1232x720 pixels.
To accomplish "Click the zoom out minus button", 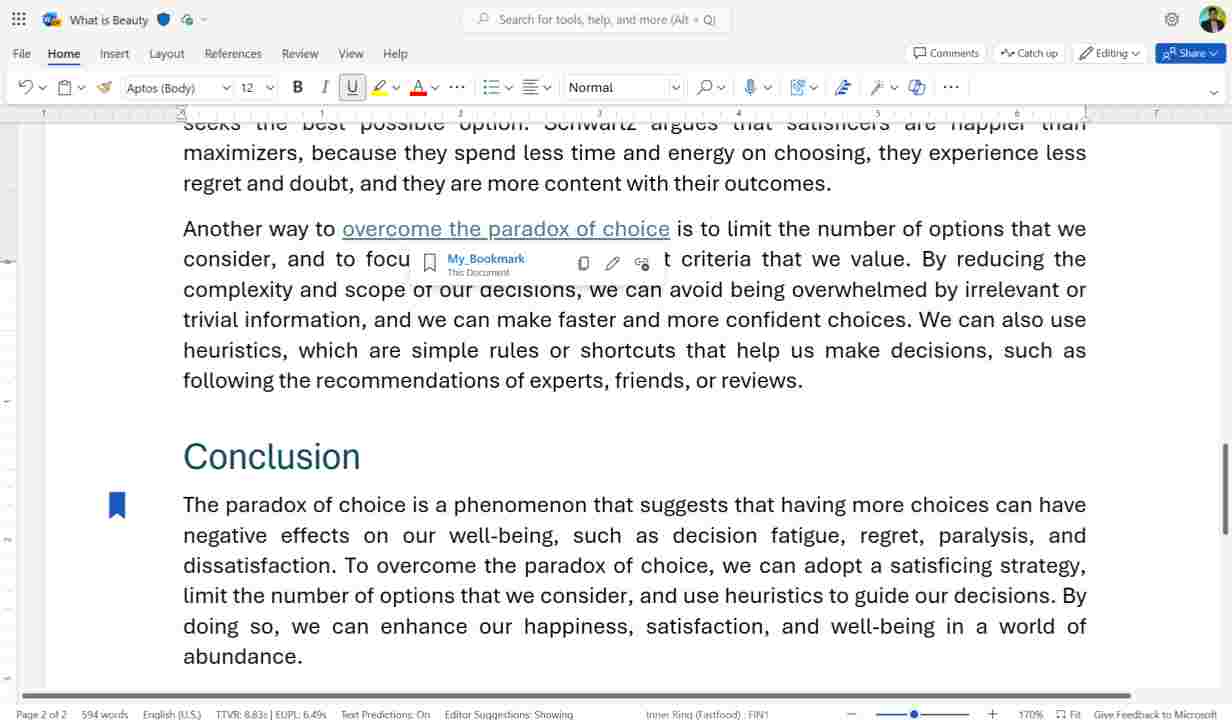I will point(851,714).
